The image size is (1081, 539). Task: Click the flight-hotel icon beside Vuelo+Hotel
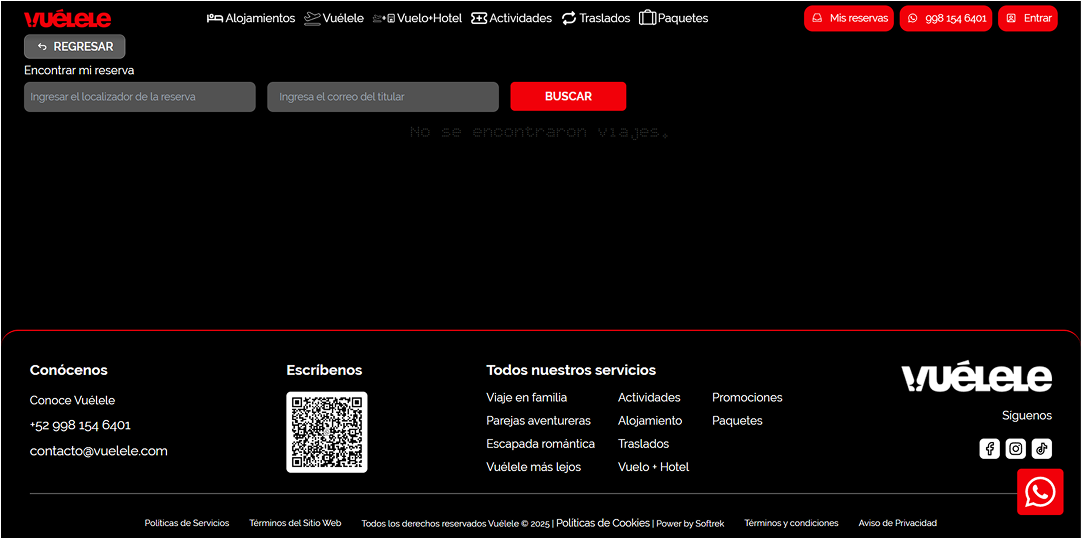(x=384, y=19)
